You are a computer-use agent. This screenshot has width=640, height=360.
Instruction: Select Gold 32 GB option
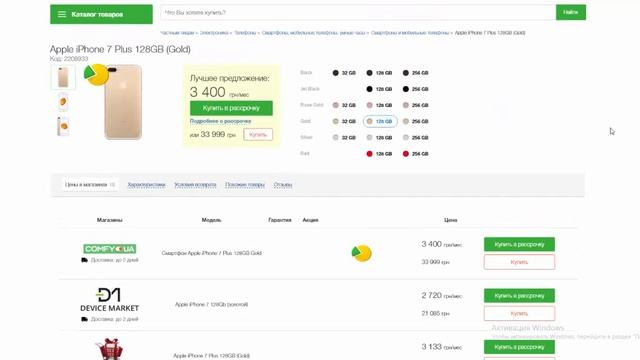pyautogui.click(x=344, y=122)
